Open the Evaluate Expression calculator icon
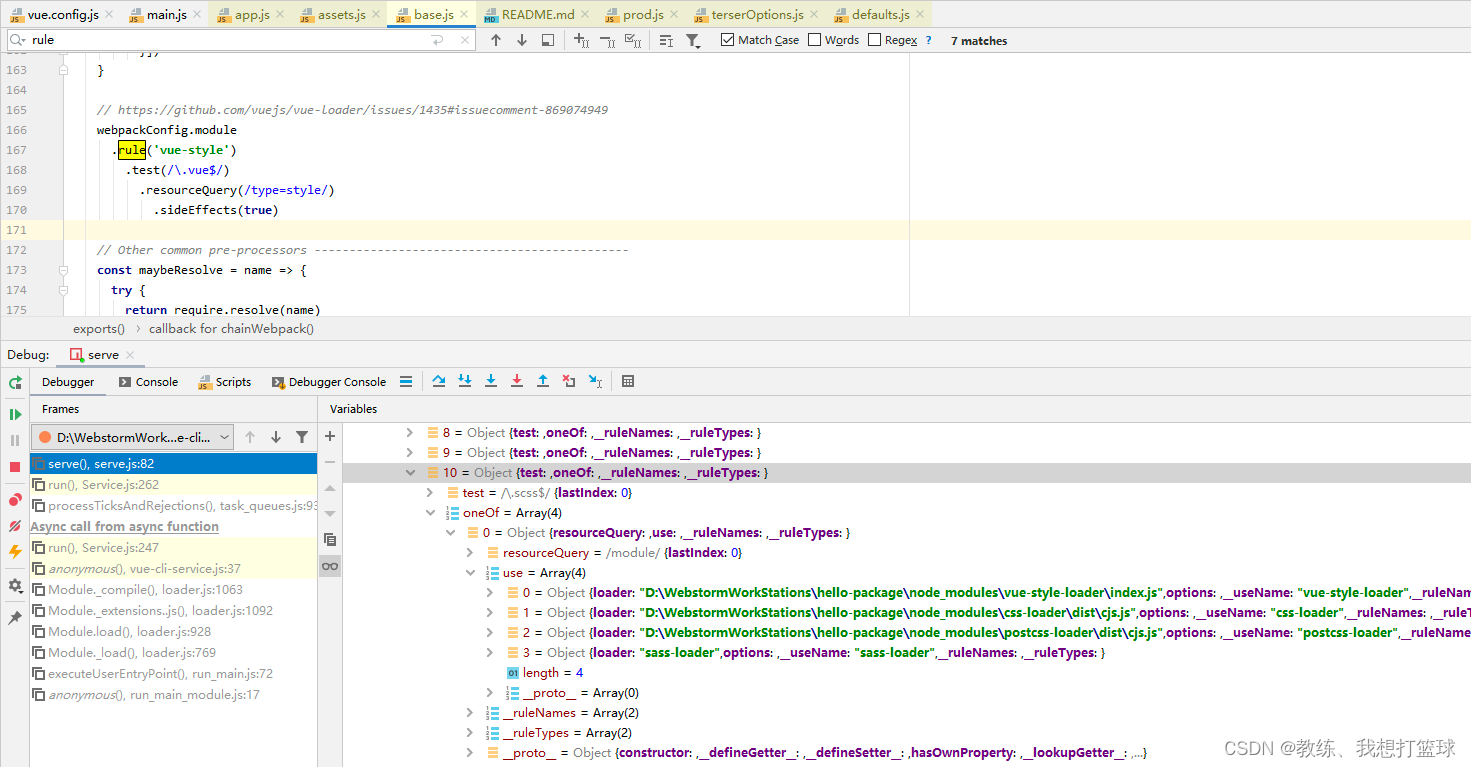 (628, 381)
